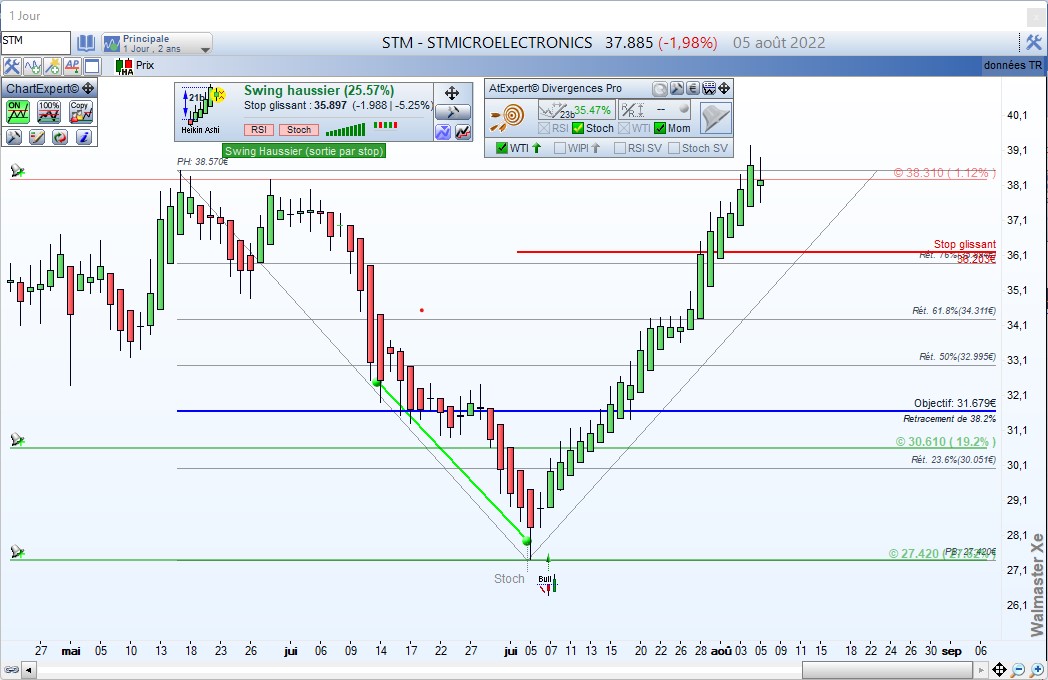
Task: Enable the Stoch SV checkbox
Action: pyautogui.click(x=674, y=148)
